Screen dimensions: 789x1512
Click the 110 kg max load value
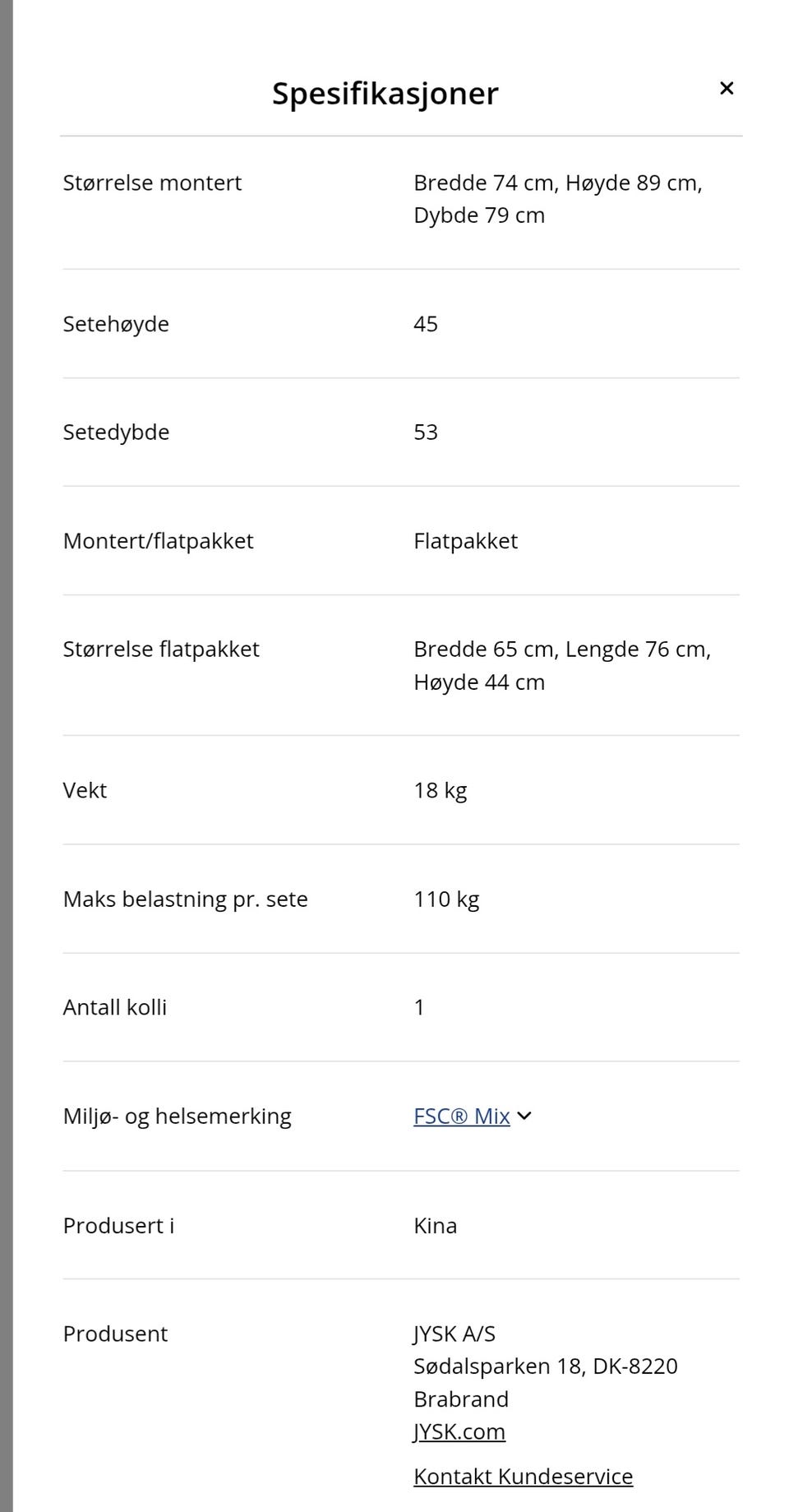tap(446, 899)
